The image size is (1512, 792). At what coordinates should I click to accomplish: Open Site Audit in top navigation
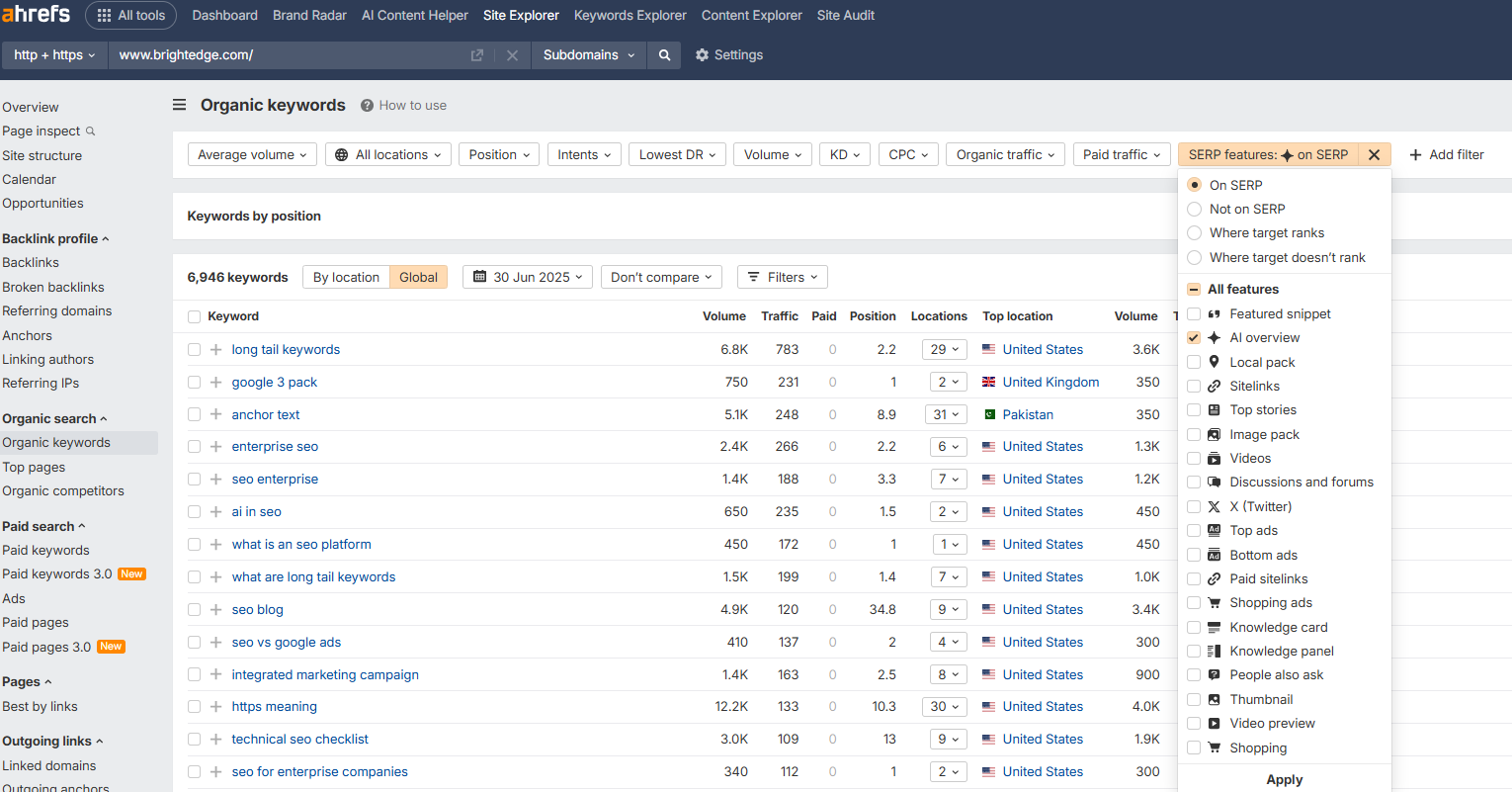[846, 16]
